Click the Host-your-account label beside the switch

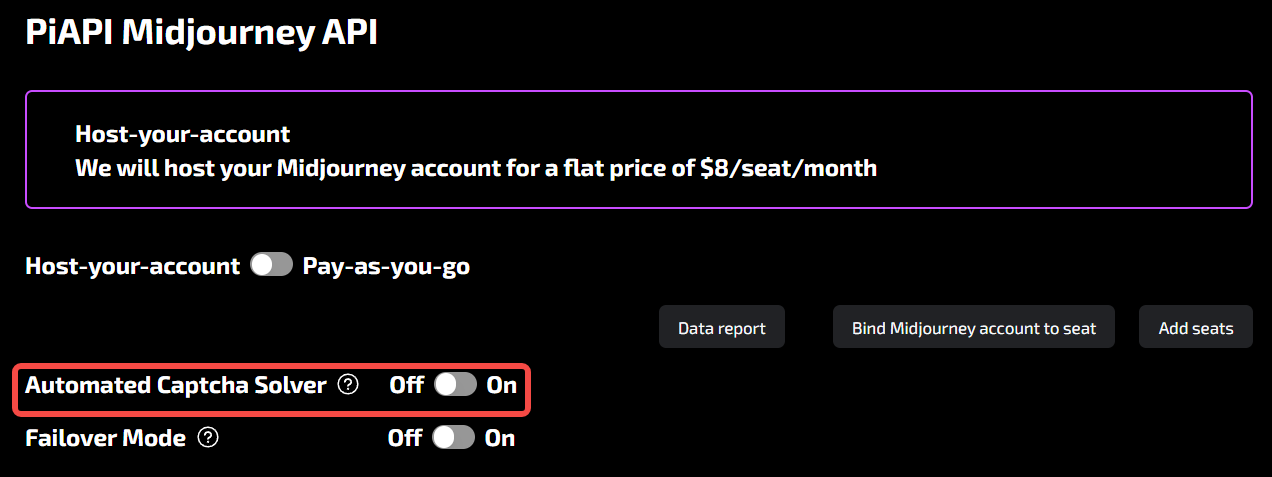tap(132, 266)
